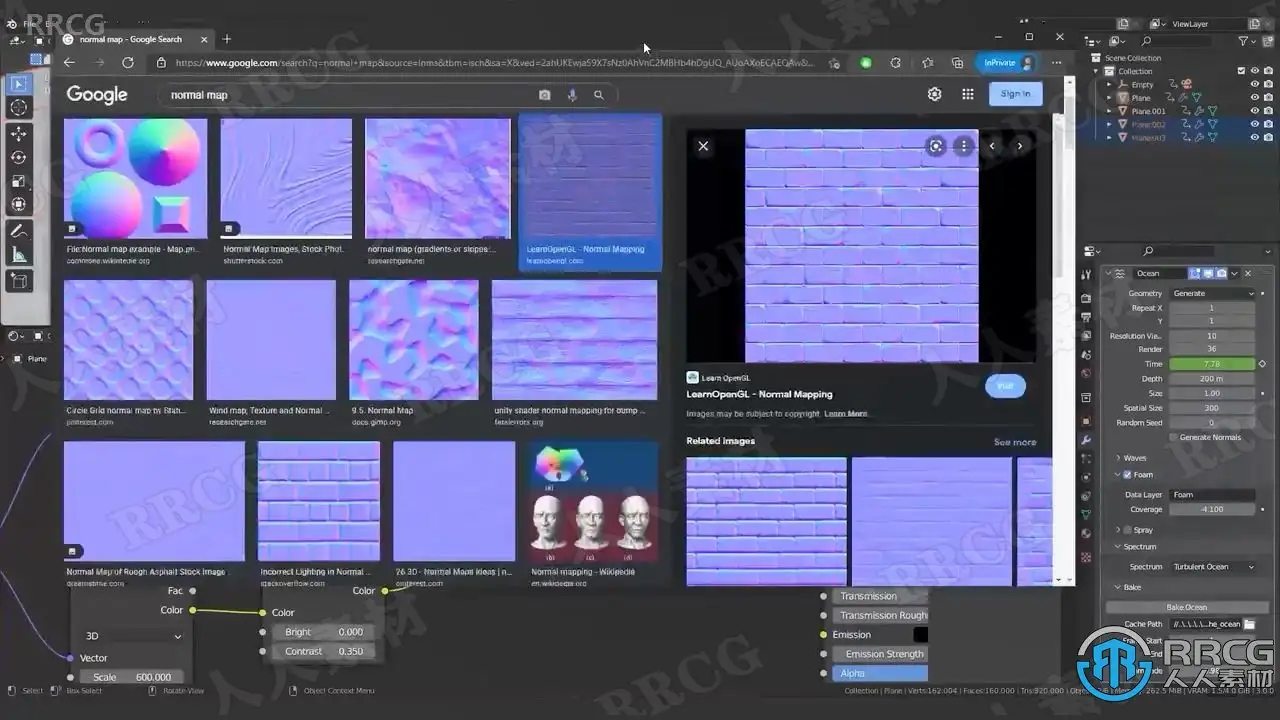This screenshot has width=1280, height=720.
Task: Click the Google search magnifier icon
Action: pyautogui.click(x=599, y=95)
